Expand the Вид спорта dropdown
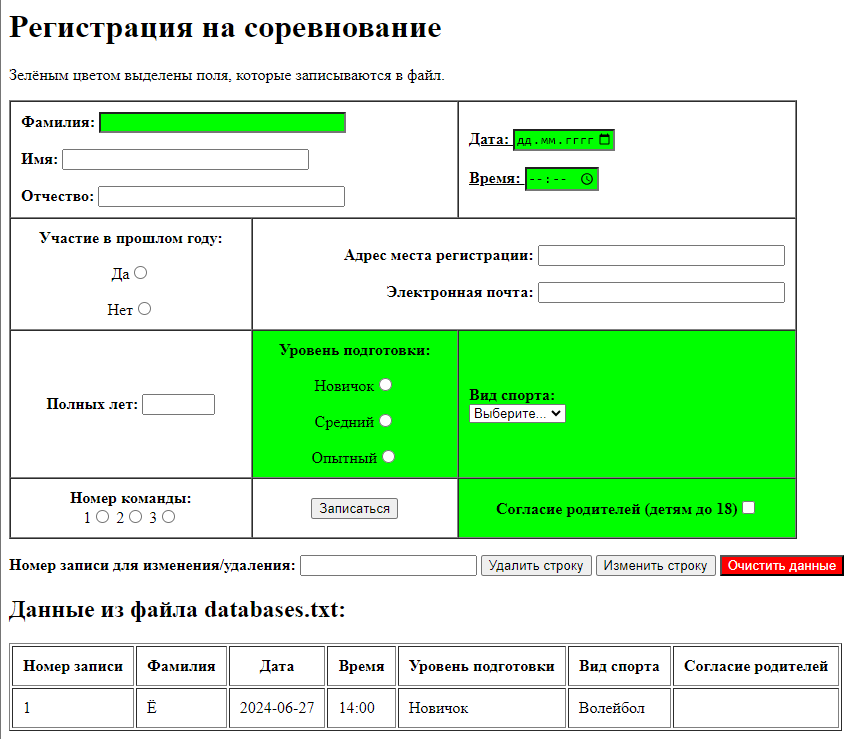The width and height of the screenshot is (851, 739). click(517, 413)
